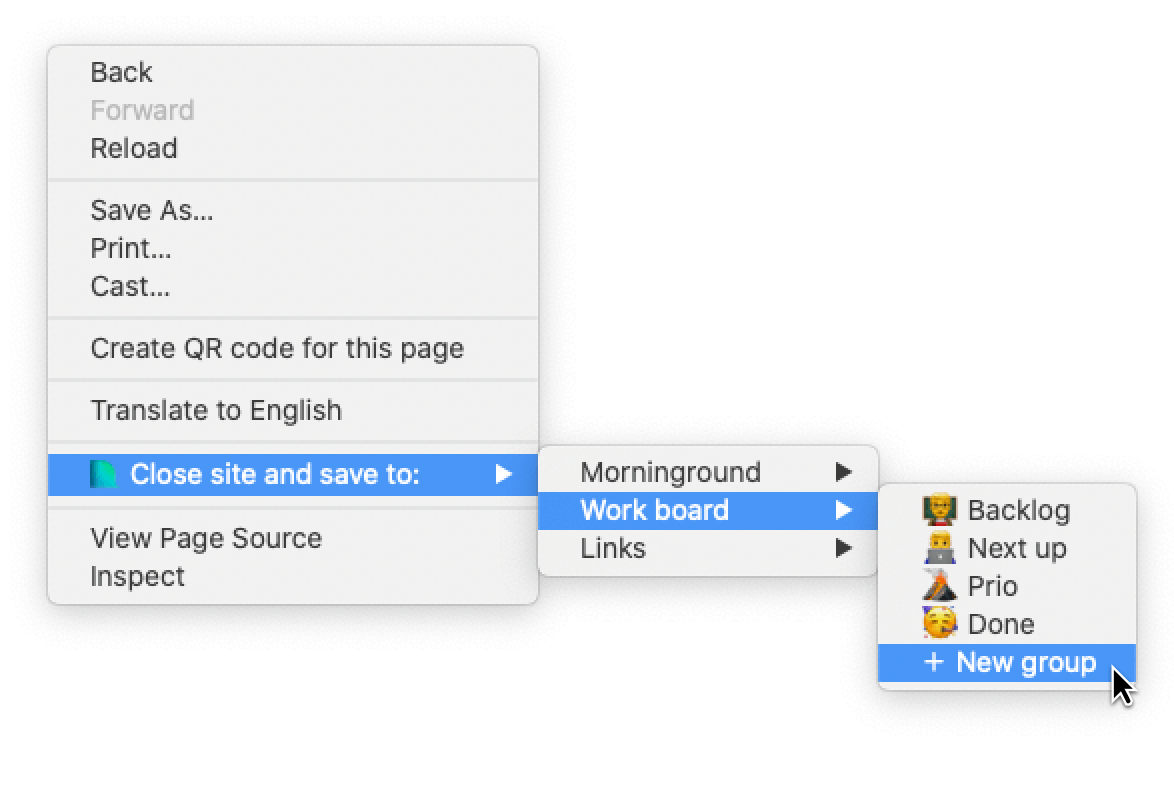
Task: Open Save As… from the menu
Action: pyautogui.click(x=151, y=210)
